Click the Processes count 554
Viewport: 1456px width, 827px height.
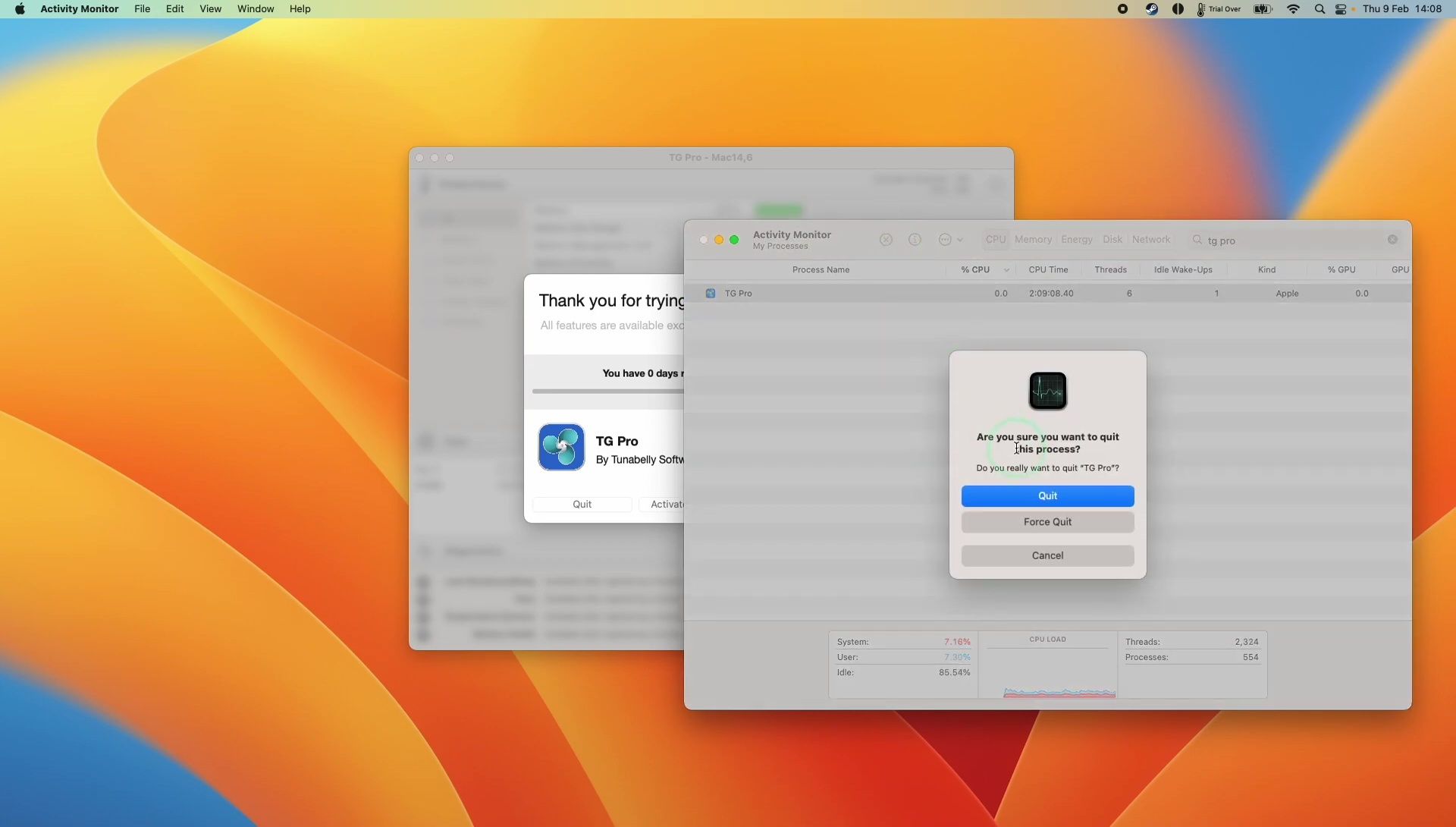(x=1250, y=657)
